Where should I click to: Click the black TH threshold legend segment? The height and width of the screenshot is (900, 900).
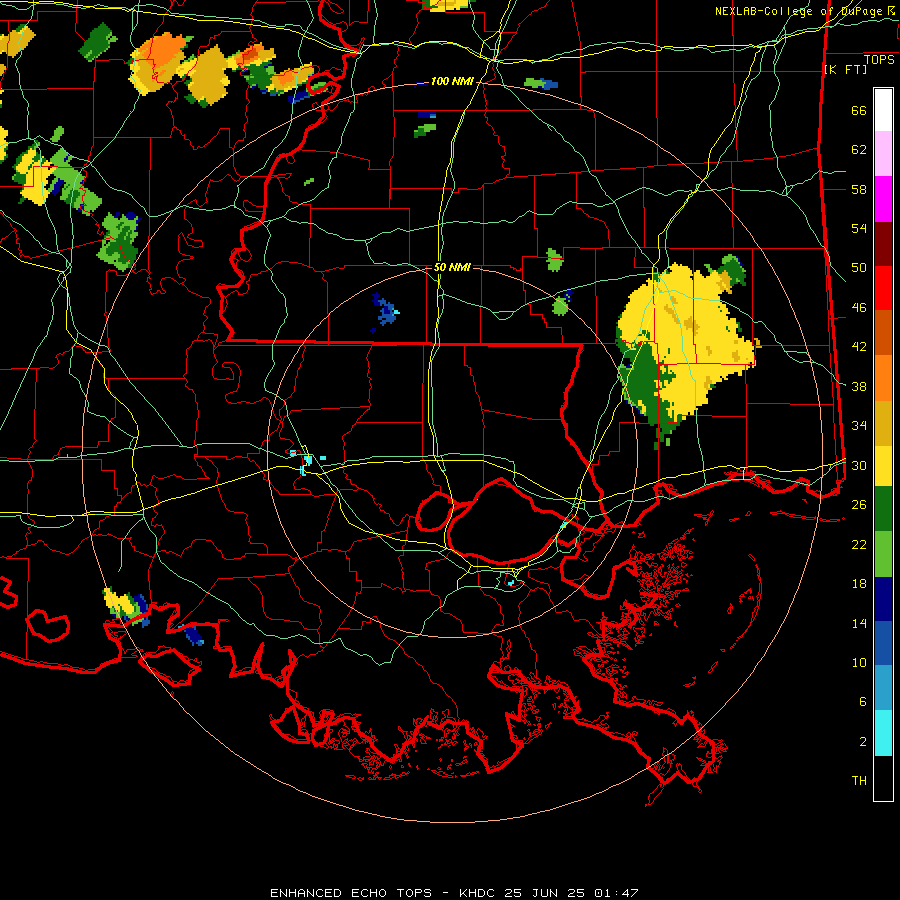tap(883, 778)
